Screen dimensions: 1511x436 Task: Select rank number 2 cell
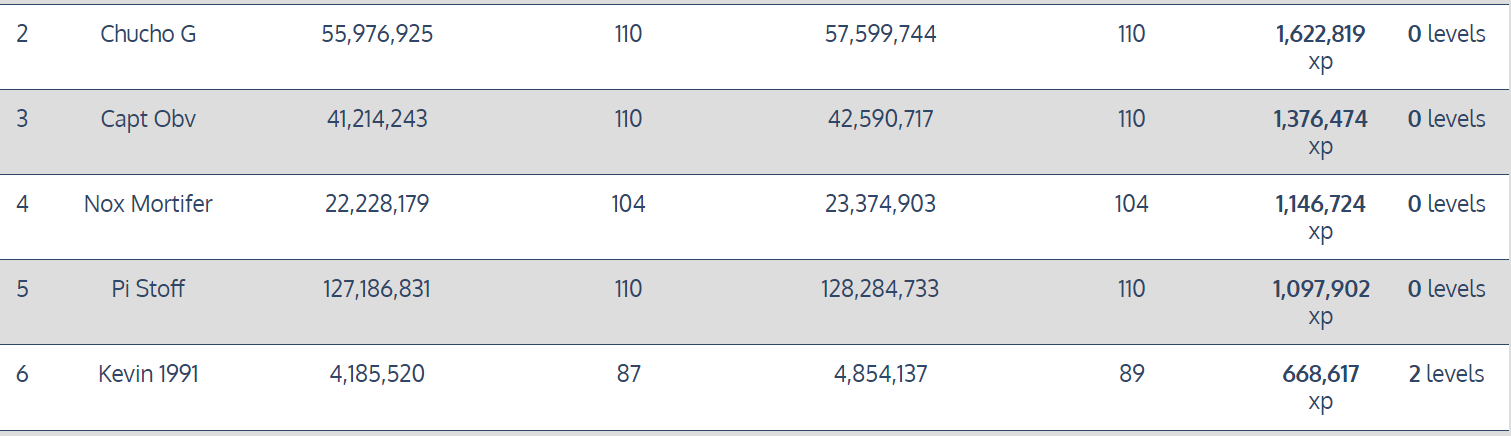point(22,34)
